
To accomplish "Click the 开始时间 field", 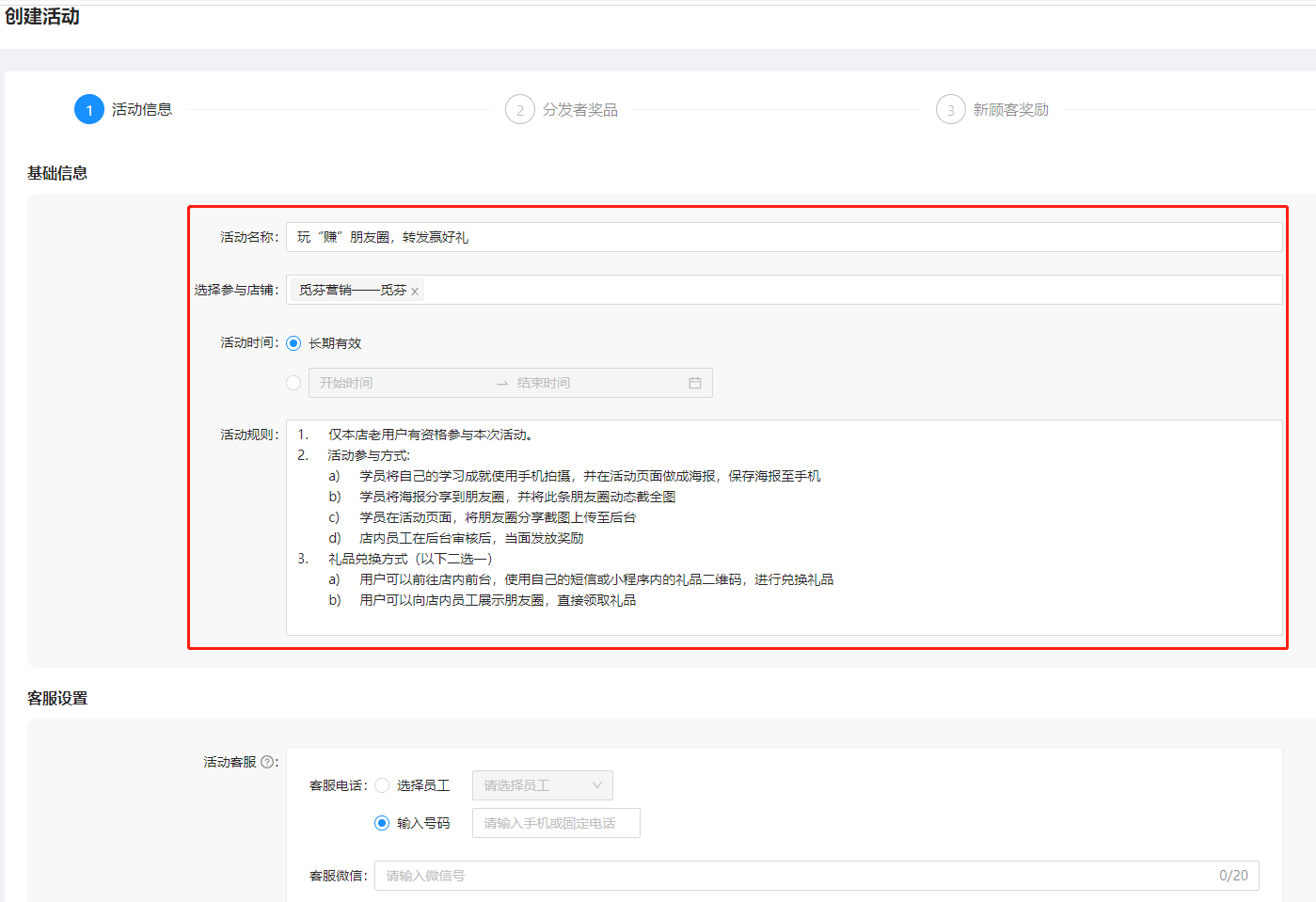I will 395,382.
